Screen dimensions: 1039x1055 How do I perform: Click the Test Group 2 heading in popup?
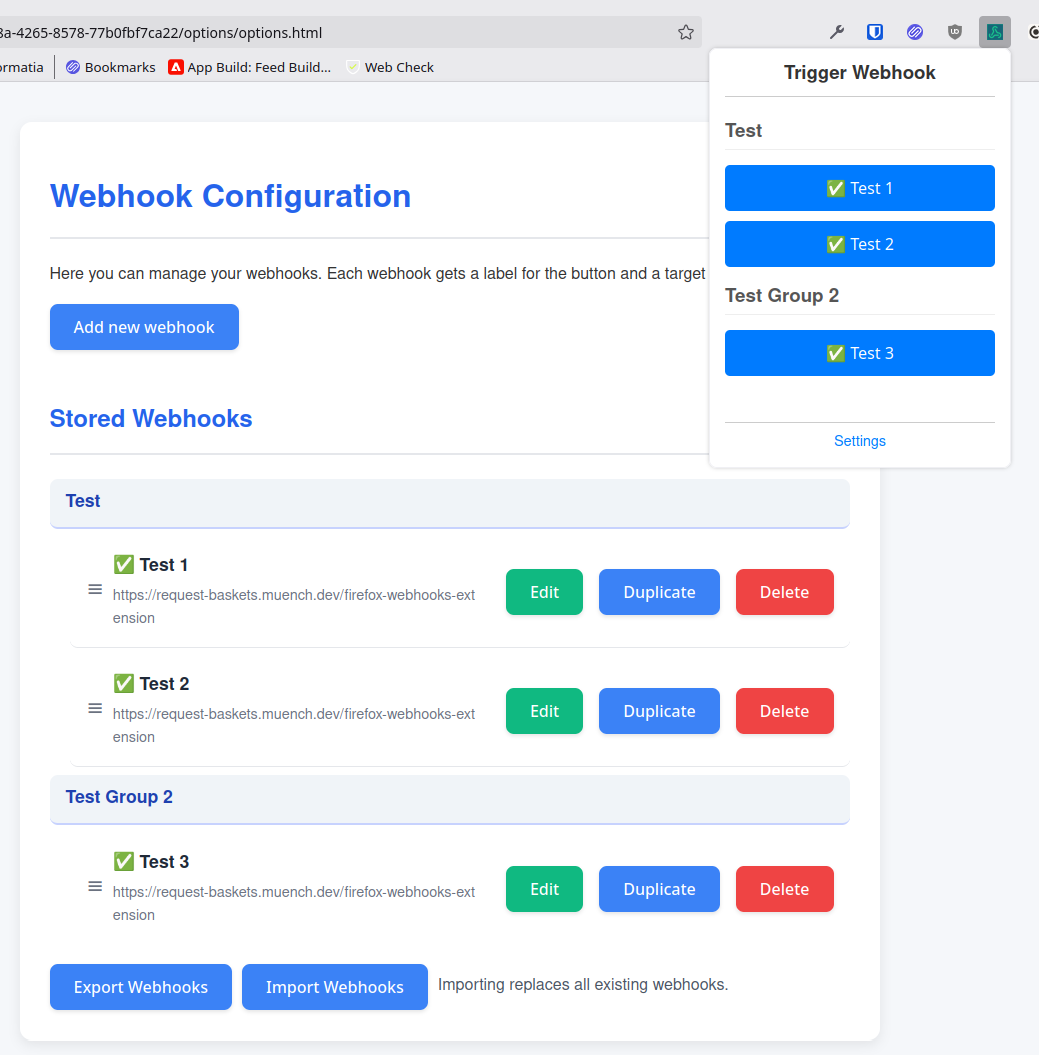coord(782,295)
